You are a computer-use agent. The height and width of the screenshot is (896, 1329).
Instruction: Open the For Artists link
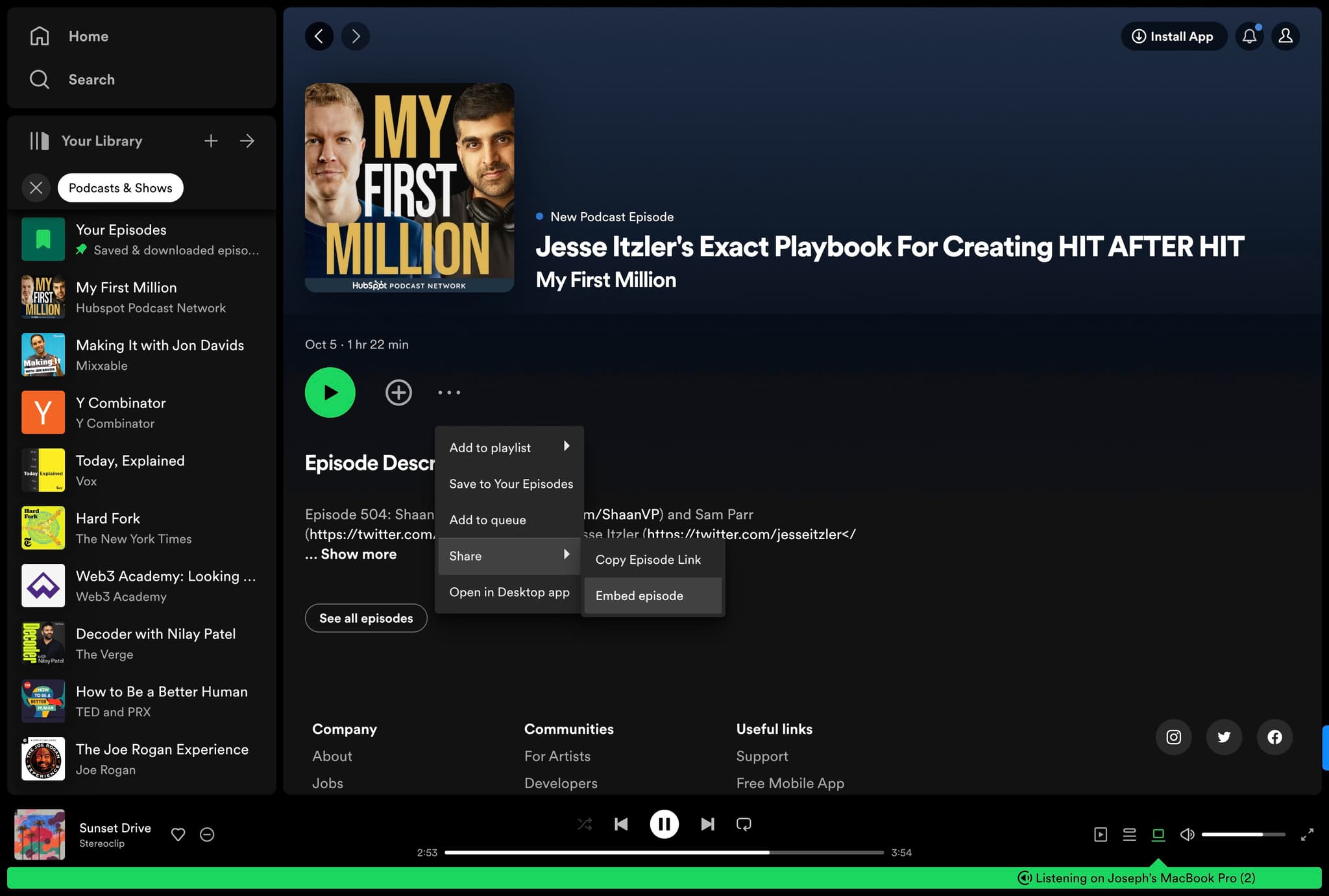coord(557,755)
